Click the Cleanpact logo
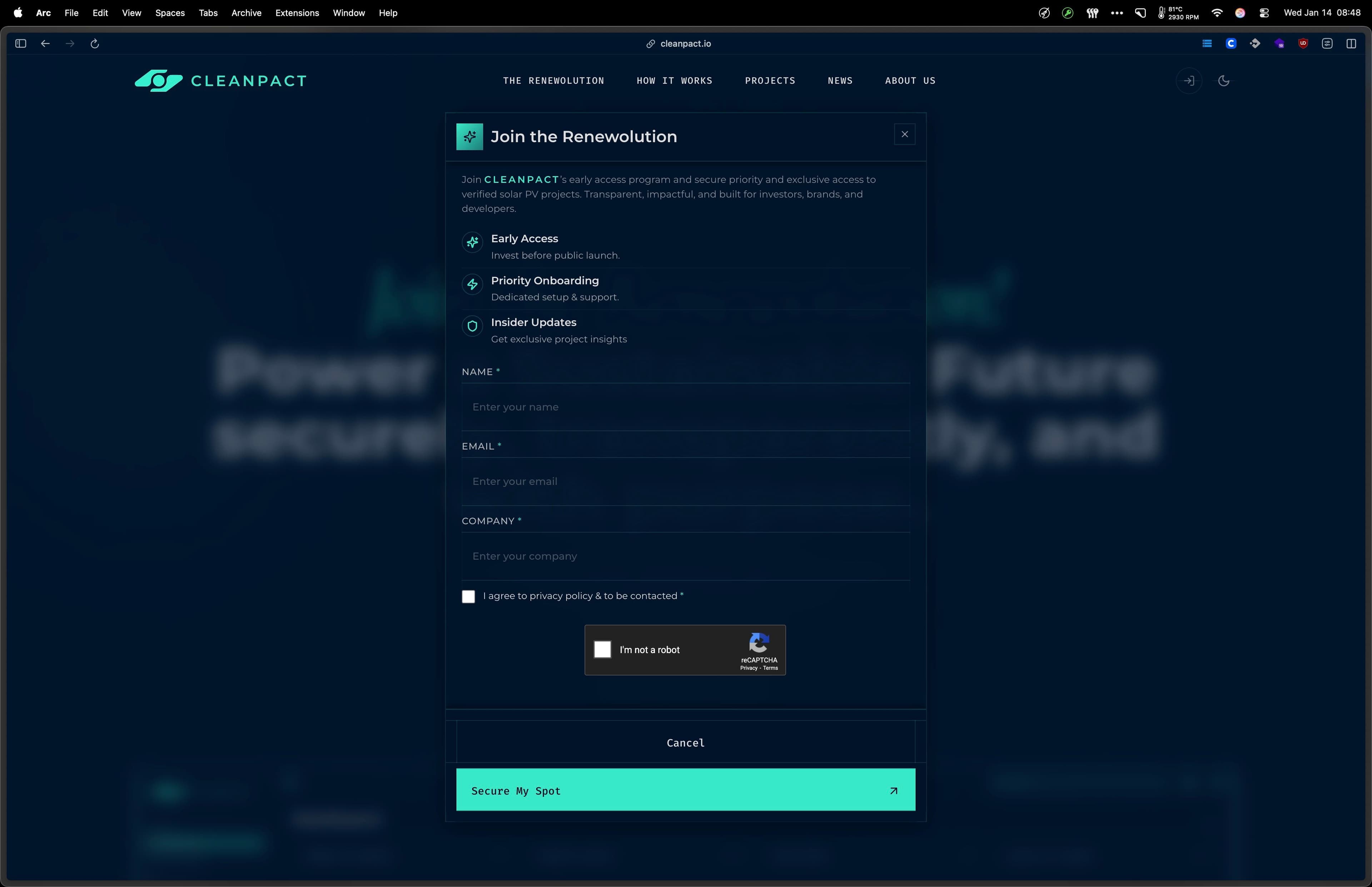The height and width of the screenshot is (887, 1372). (x=220, y=81)
